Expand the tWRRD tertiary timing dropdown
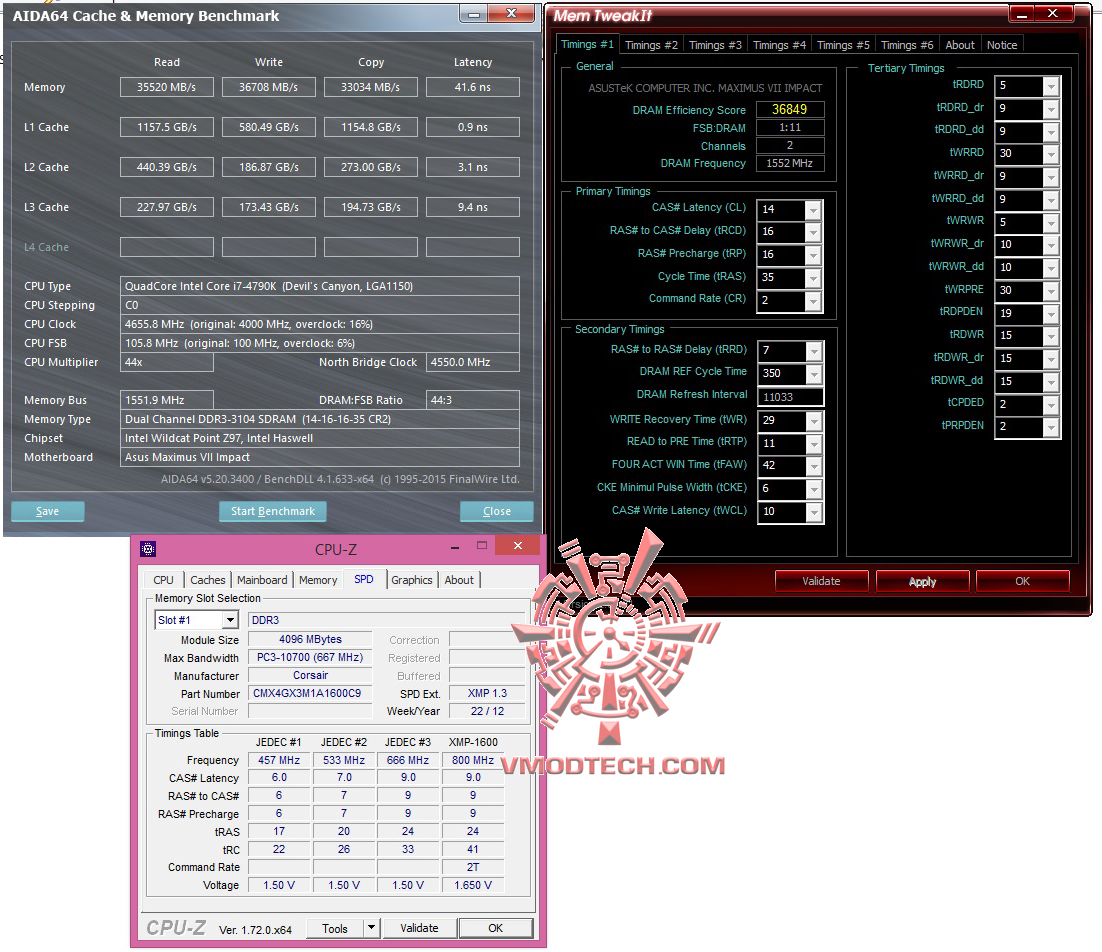This screenshot has height=952, width=1102. 1051,154
